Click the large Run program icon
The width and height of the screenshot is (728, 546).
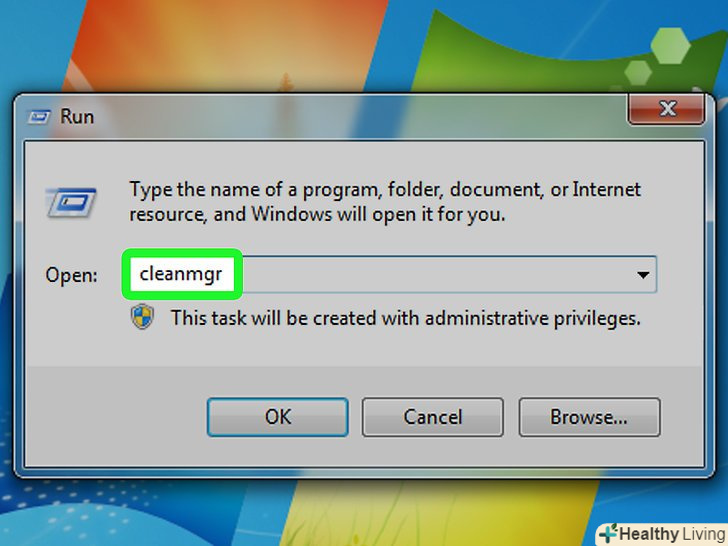(x=71, y=202)
